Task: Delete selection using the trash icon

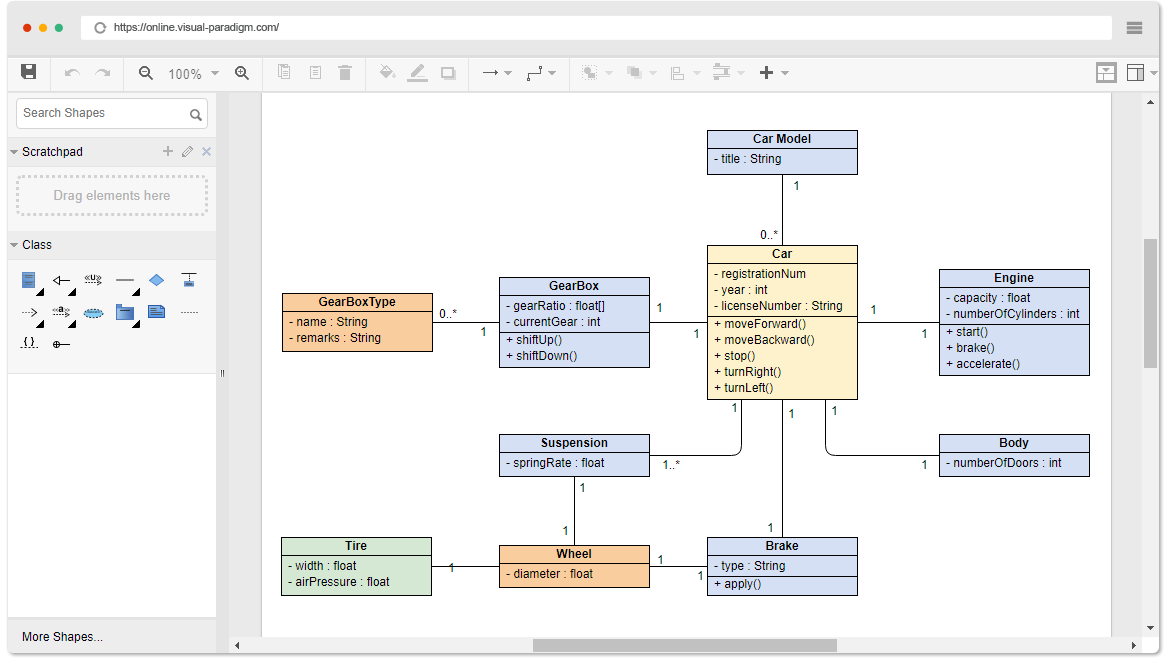Action: tap(345, 72)
